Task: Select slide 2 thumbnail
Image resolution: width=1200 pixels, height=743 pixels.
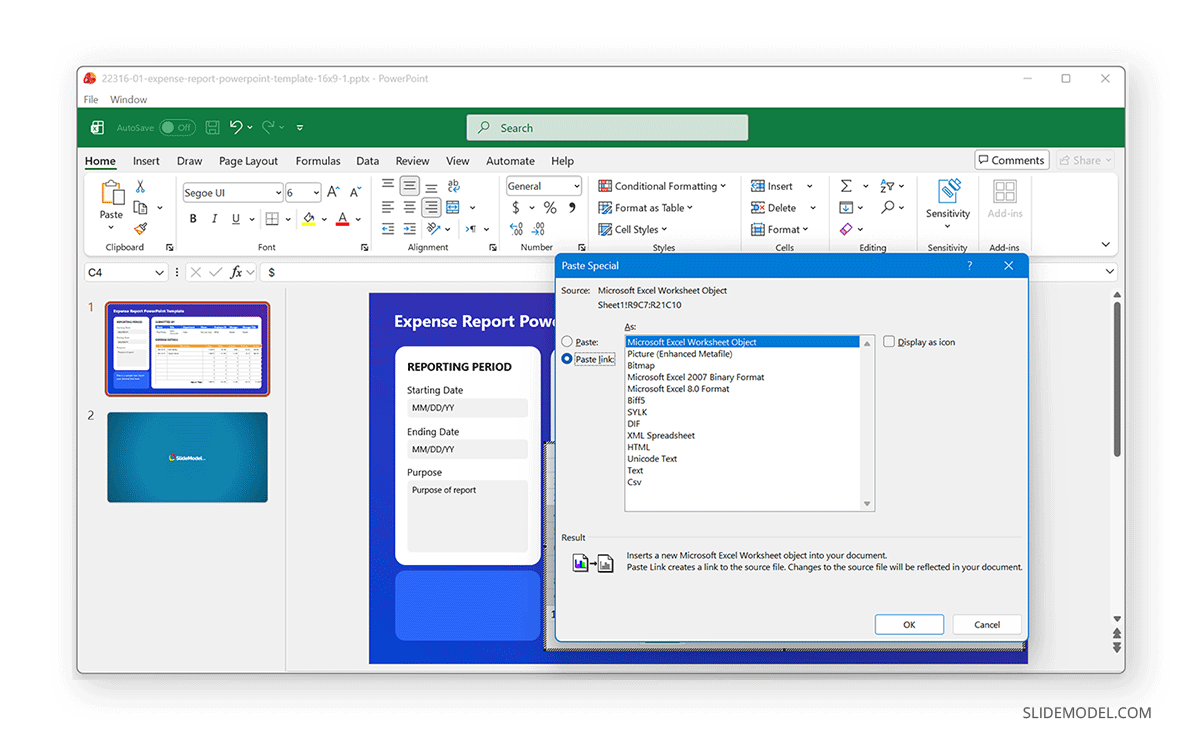Action: tap(188, 457)
